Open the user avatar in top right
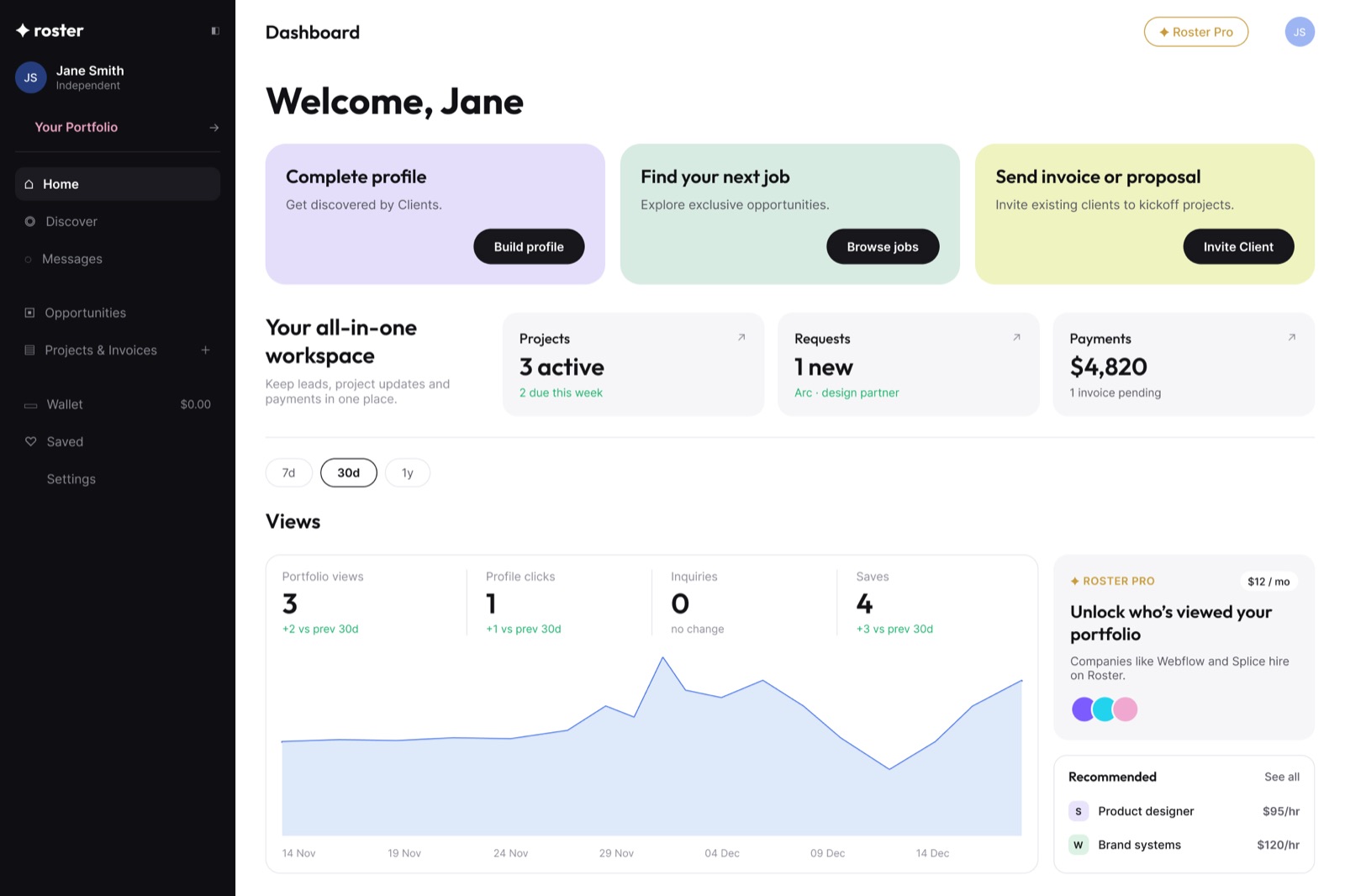This screenshot has height=896, width=1345. coord(1300,32)
